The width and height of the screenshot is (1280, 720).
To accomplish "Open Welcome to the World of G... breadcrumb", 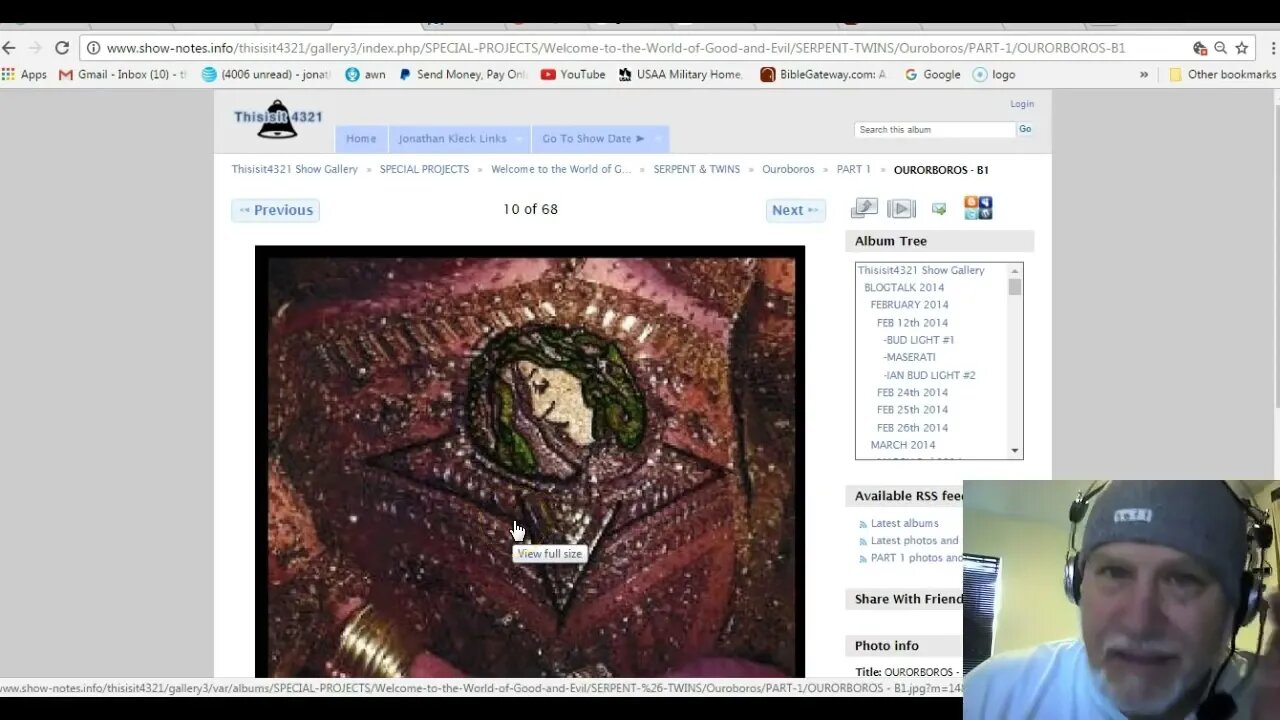I will [561, 169].
